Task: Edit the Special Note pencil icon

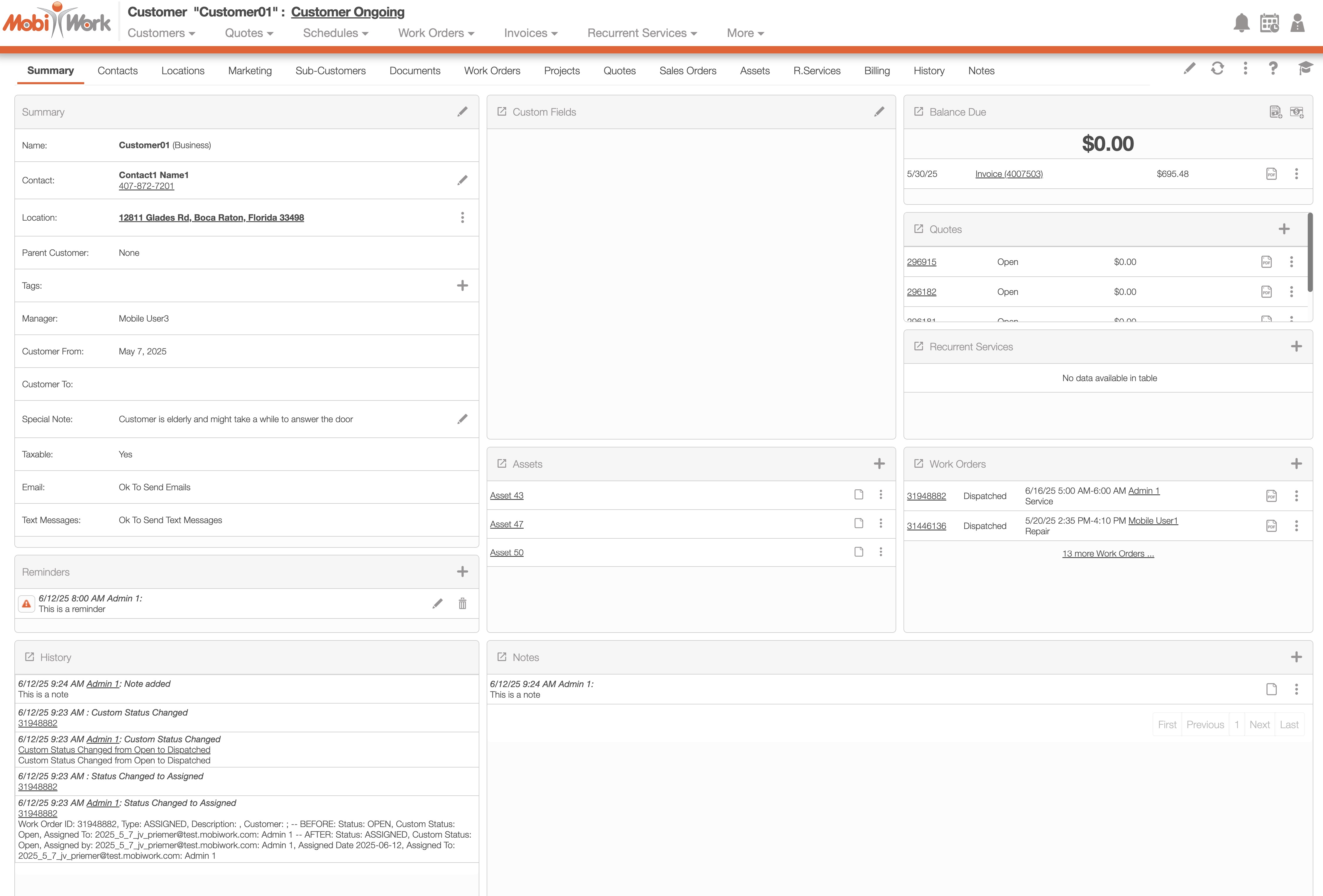Action: 462,419
